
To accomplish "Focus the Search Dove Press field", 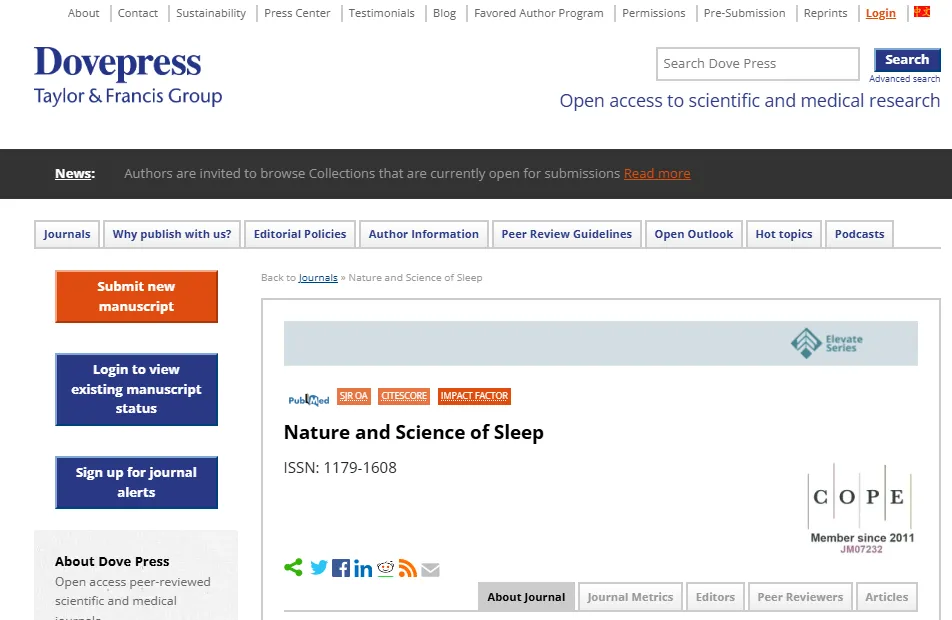I will [758, 64].
